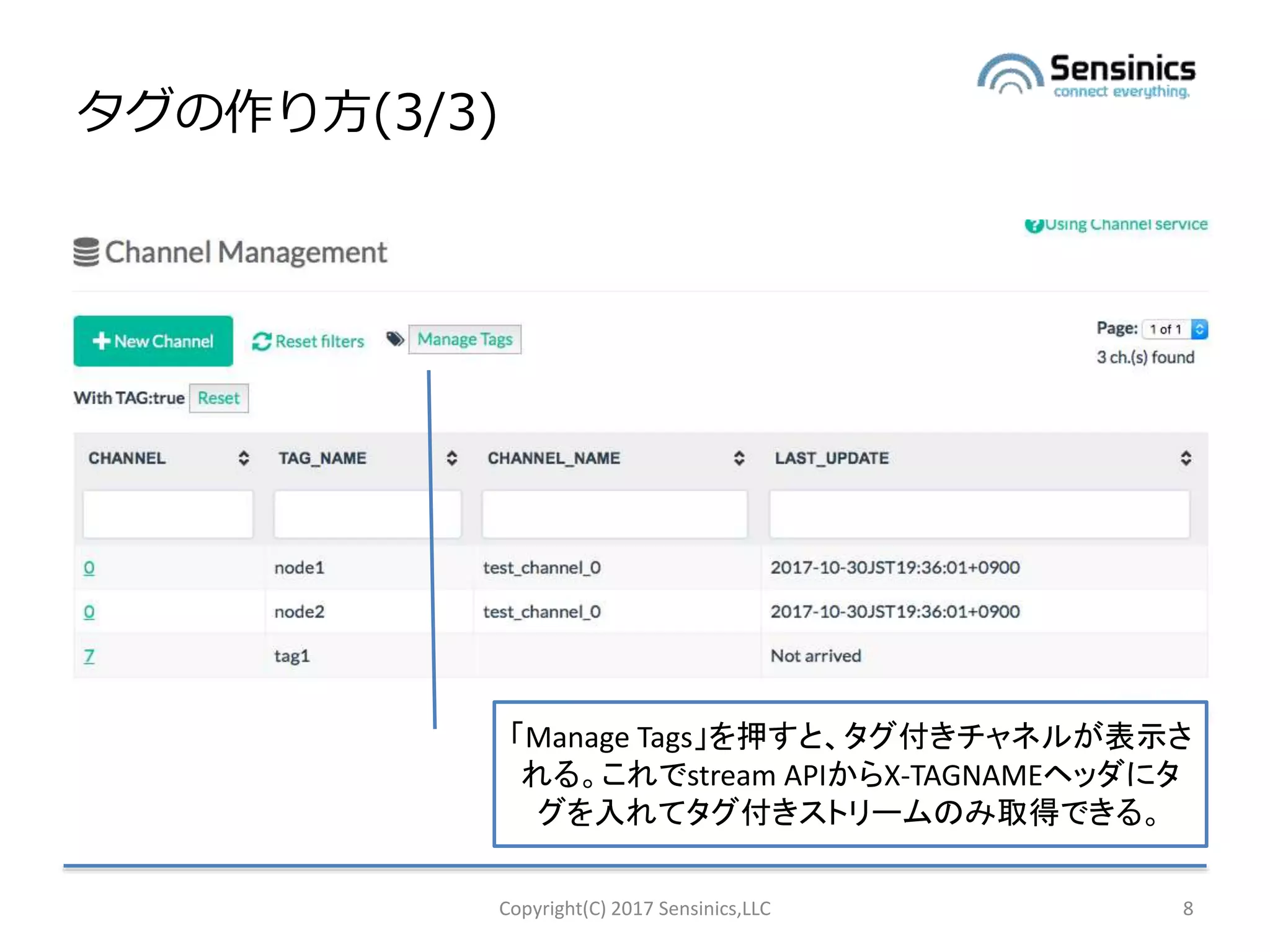Click the CHANNEL filter input field
The height and width of the screenshot is (952, 1270).
(168, 514)
